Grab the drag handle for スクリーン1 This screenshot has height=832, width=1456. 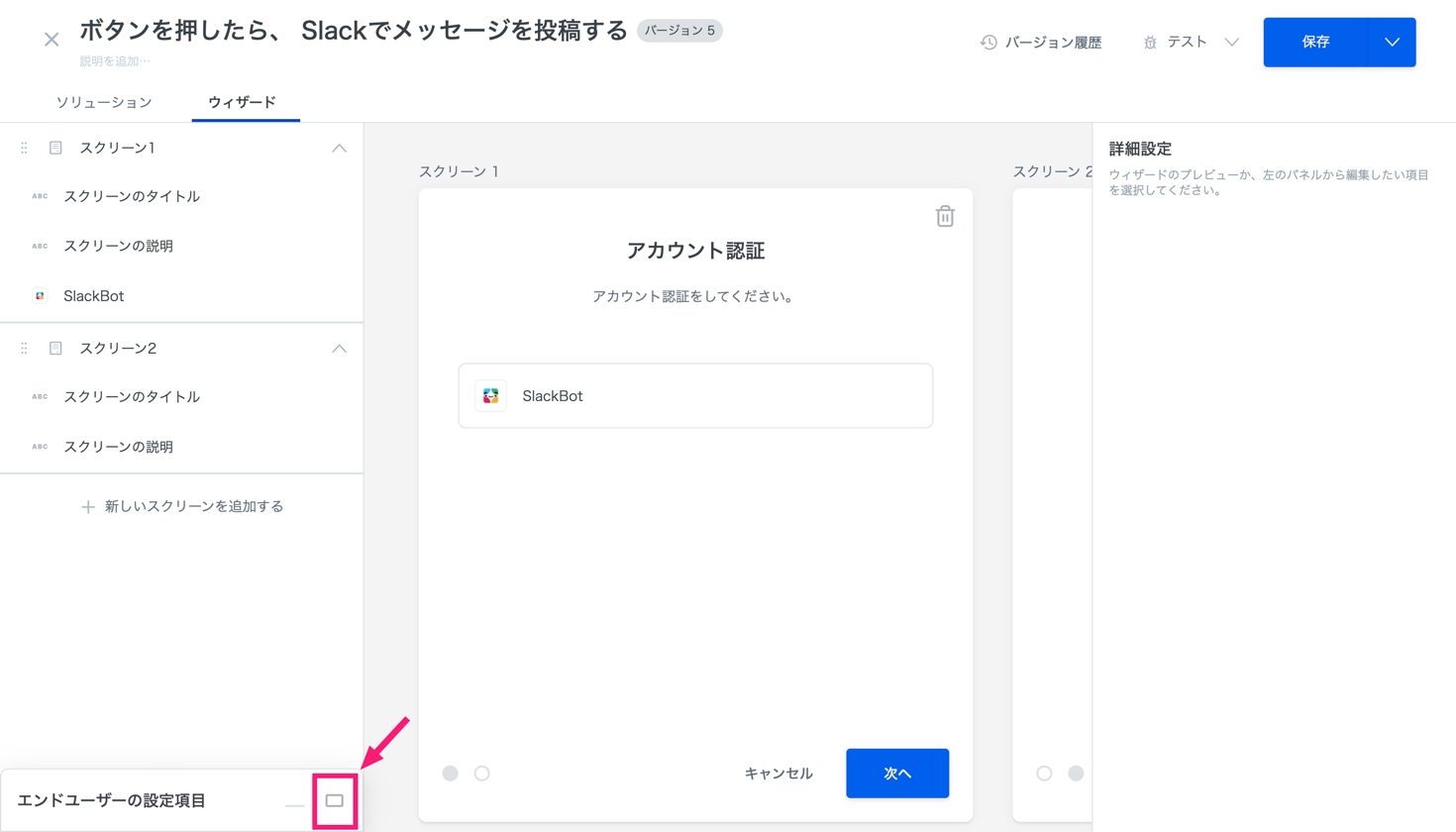24,148
